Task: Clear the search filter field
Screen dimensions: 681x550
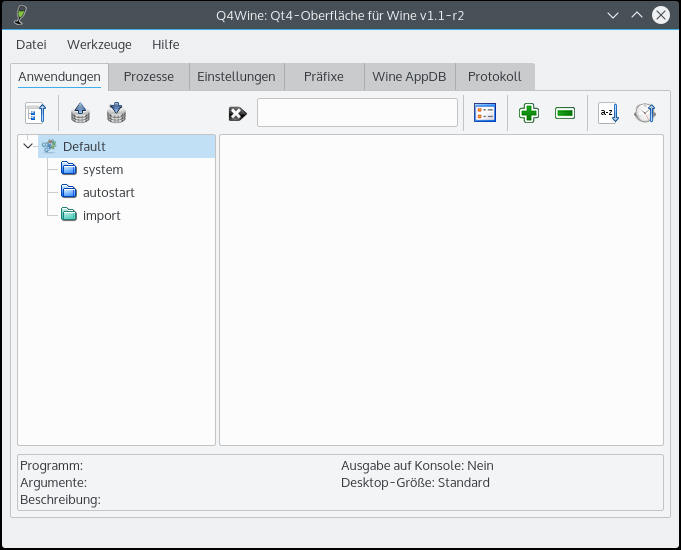Action: pos(237,113)
